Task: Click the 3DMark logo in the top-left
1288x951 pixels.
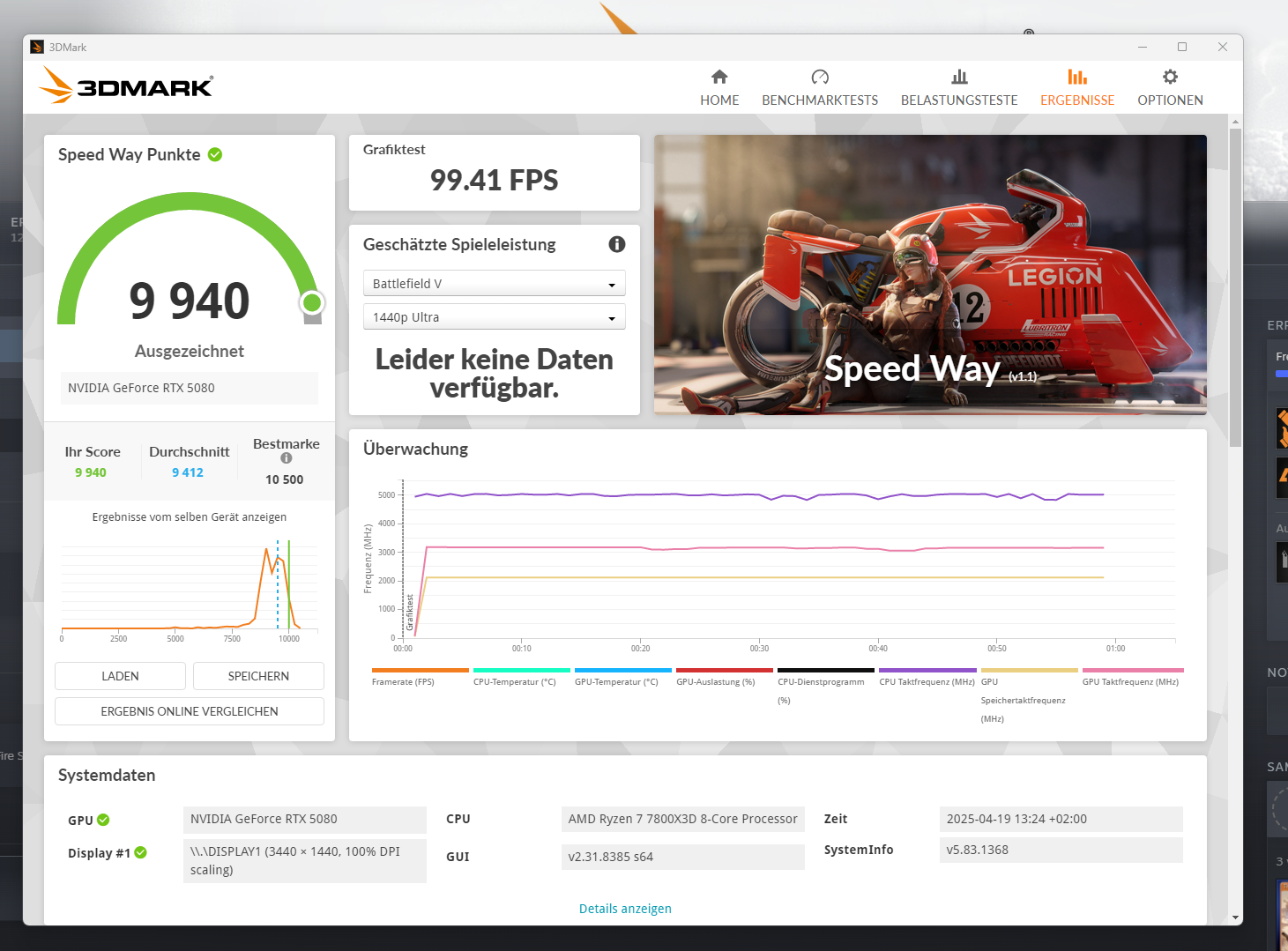Action: tap(124, 85)
